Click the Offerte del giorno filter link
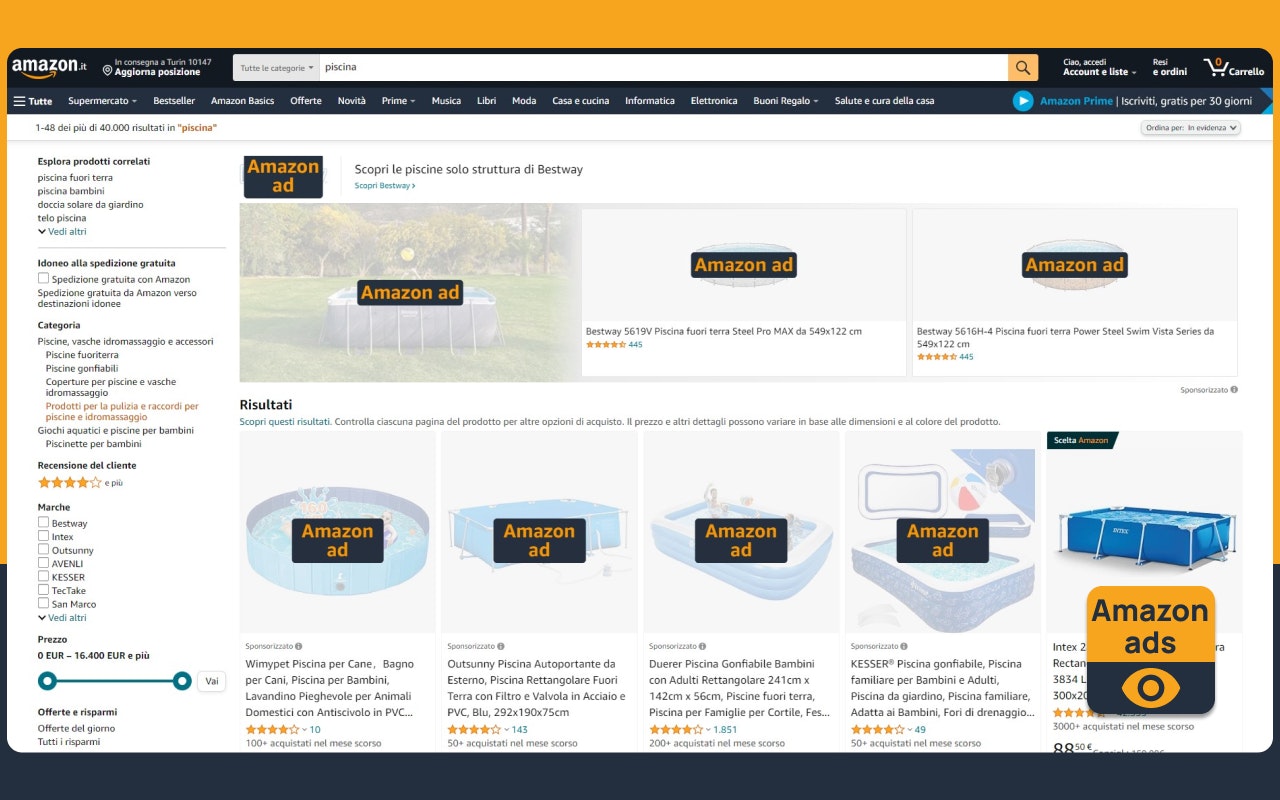The image size is (1280, 800). 76,728
